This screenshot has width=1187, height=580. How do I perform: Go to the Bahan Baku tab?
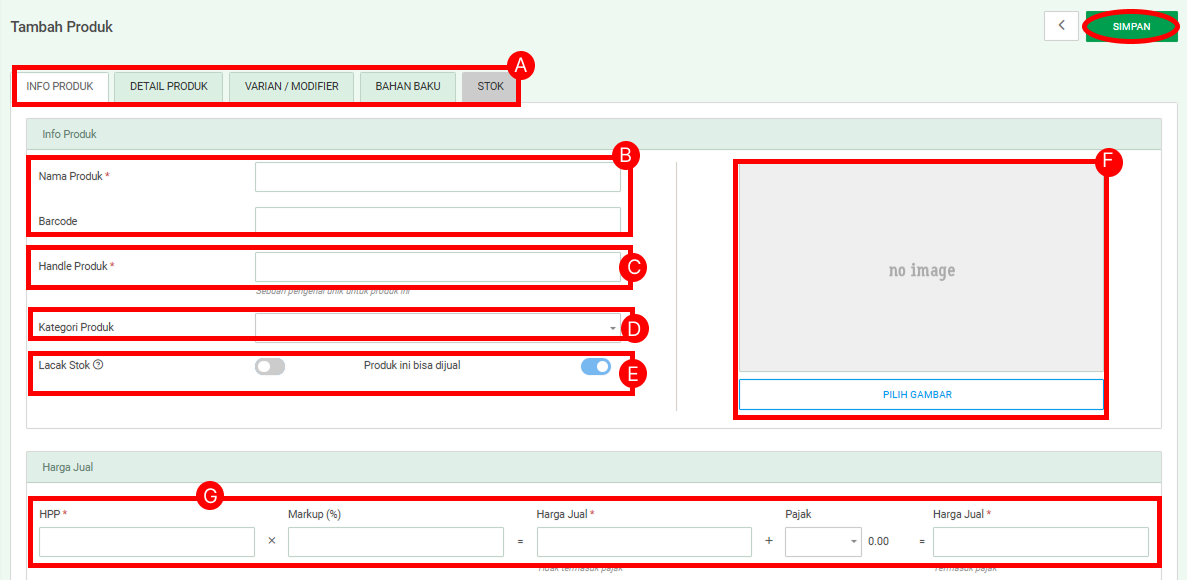point(408,87)
